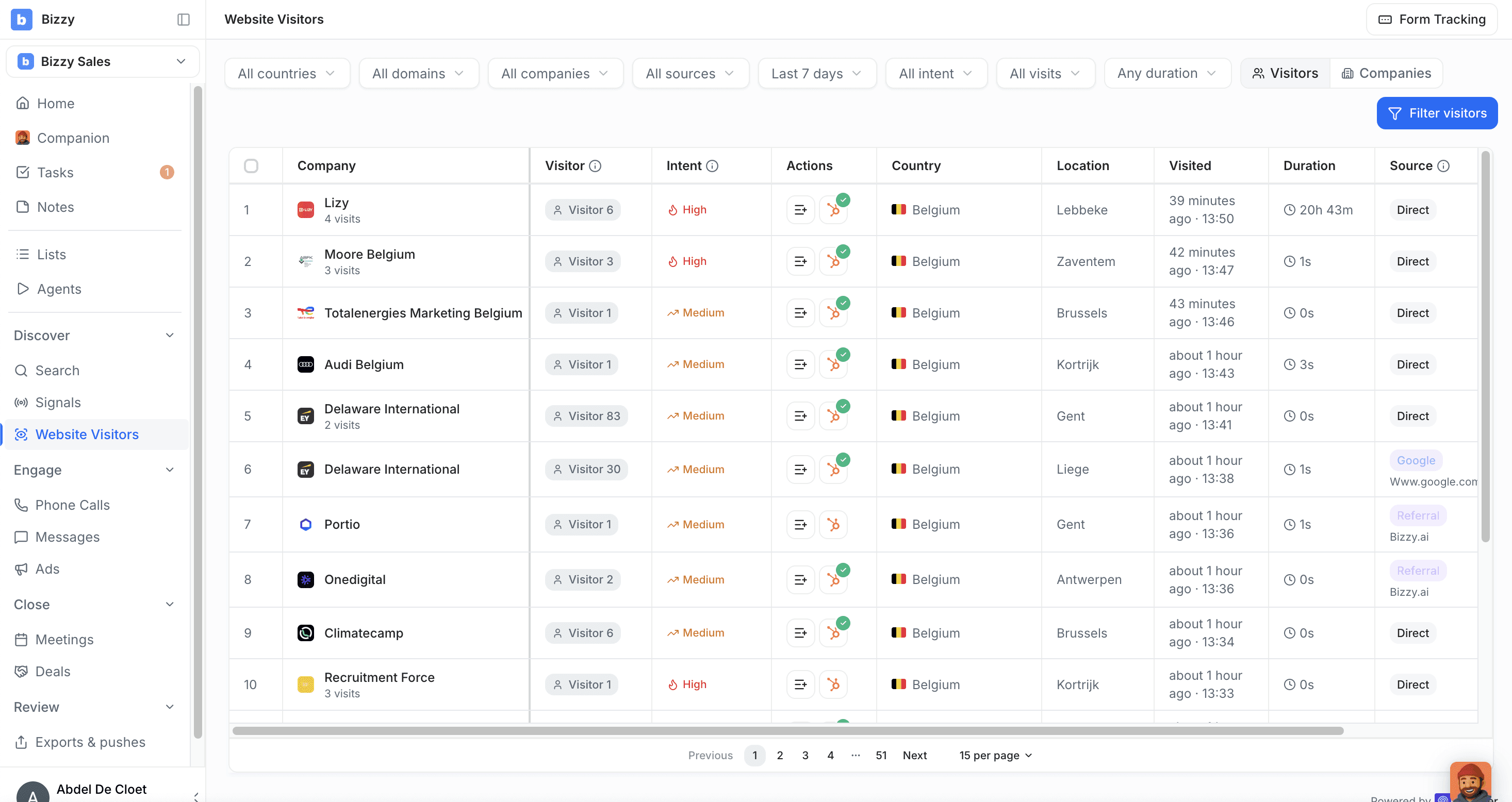Open the Last 7 days dropdown
The height and width of the screenshot is (802, 1512).
click(x=817, y=73)
